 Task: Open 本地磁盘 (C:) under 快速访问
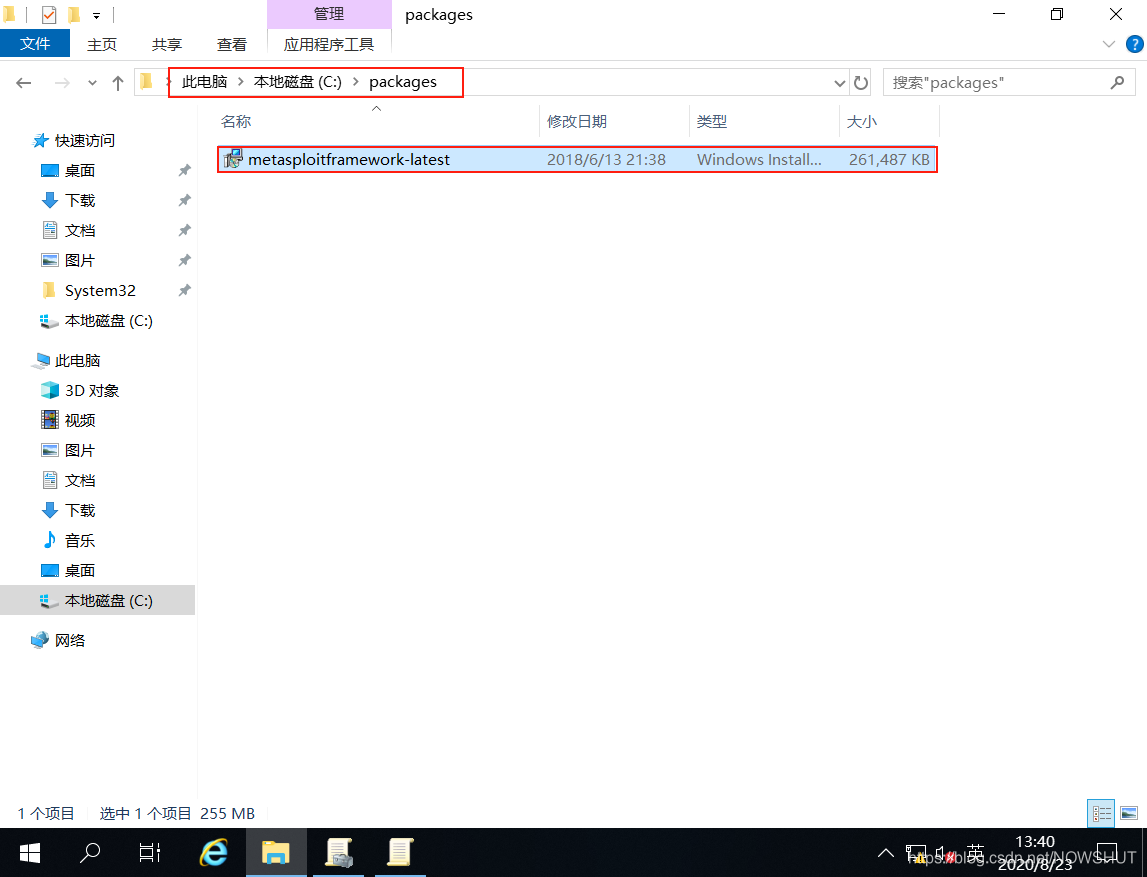click(x=108, y=320)
